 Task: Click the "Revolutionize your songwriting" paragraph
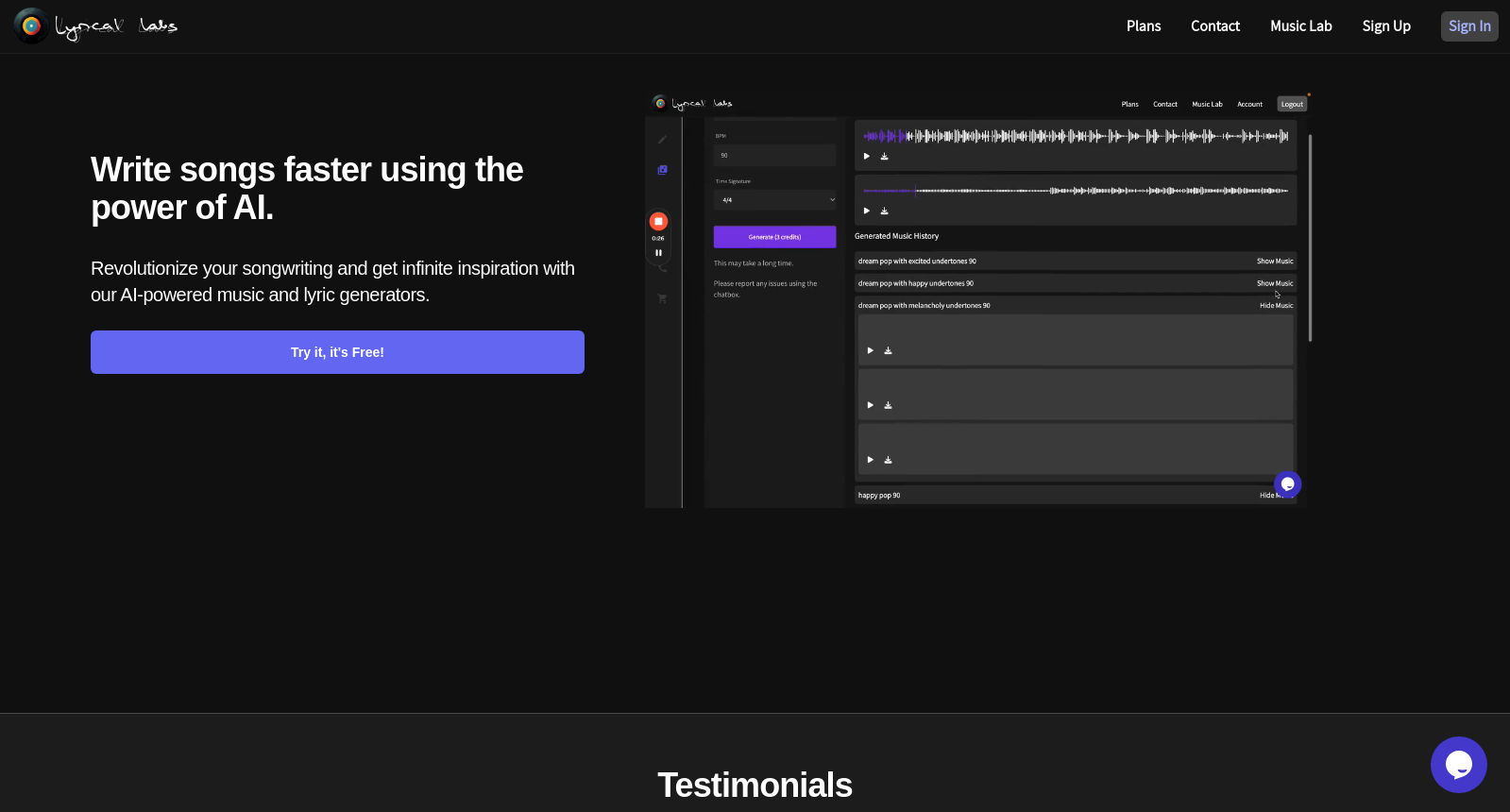pos(332,281)
